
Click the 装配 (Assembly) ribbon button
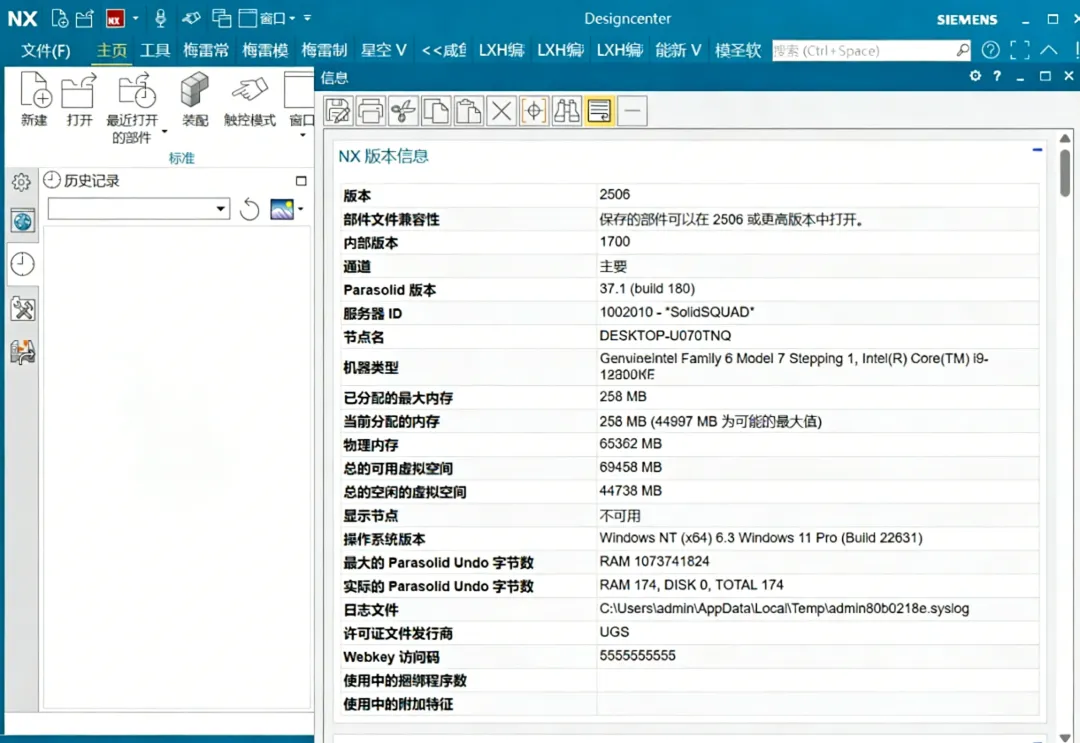pos(195,98)
